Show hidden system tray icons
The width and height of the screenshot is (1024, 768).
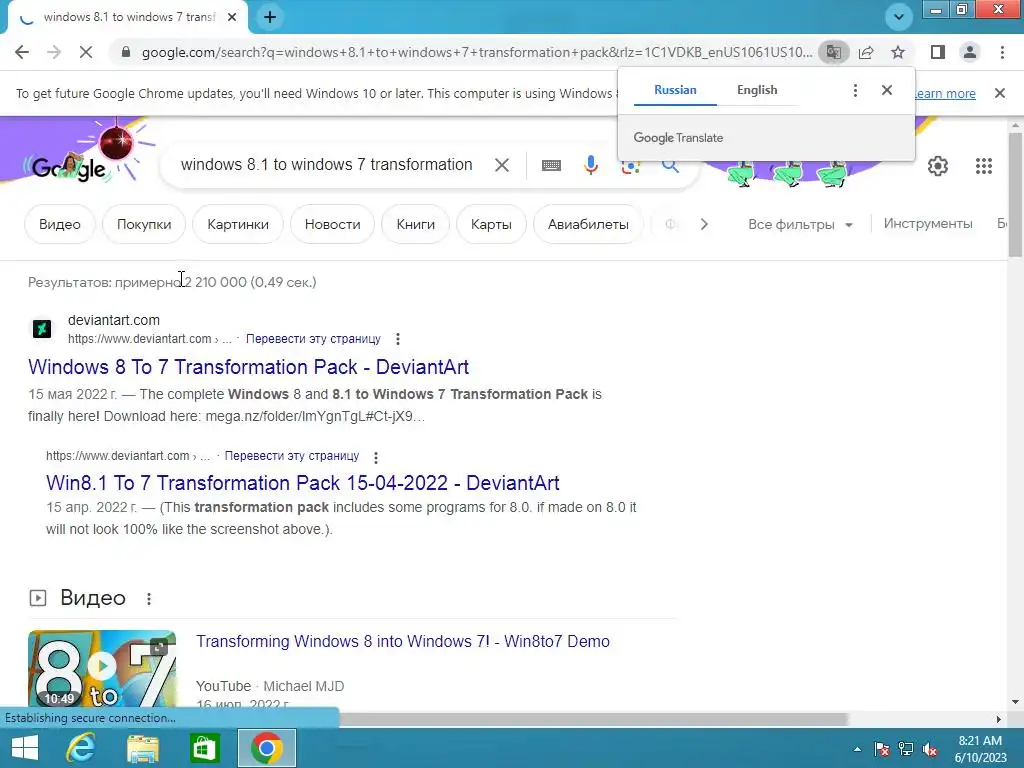point(857,750)
